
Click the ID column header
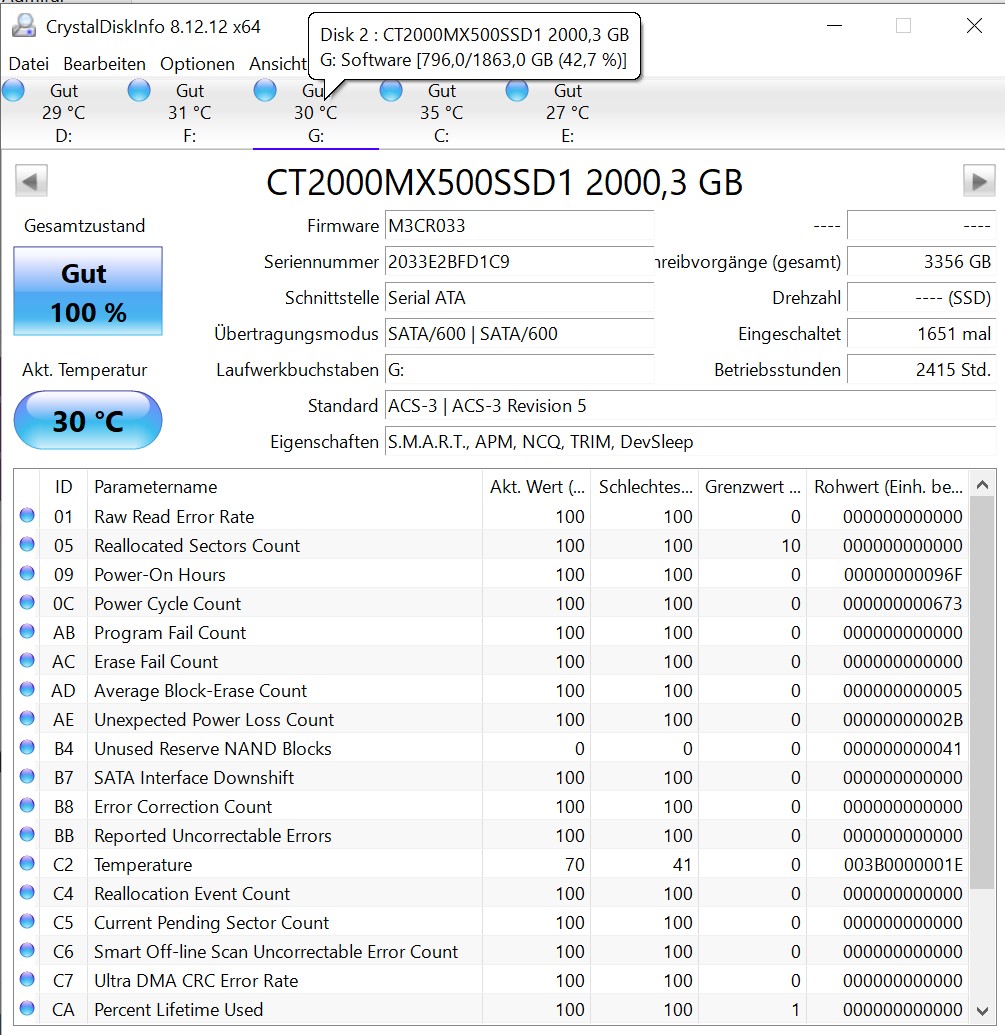tap(63, 487)
